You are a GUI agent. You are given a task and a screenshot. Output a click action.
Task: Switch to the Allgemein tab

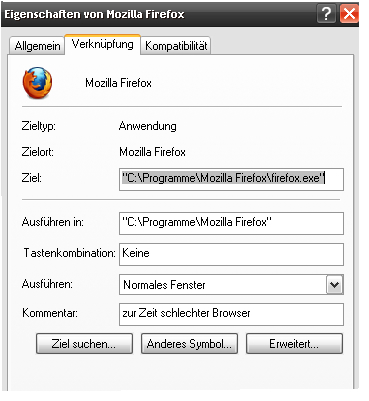[37, 46]
